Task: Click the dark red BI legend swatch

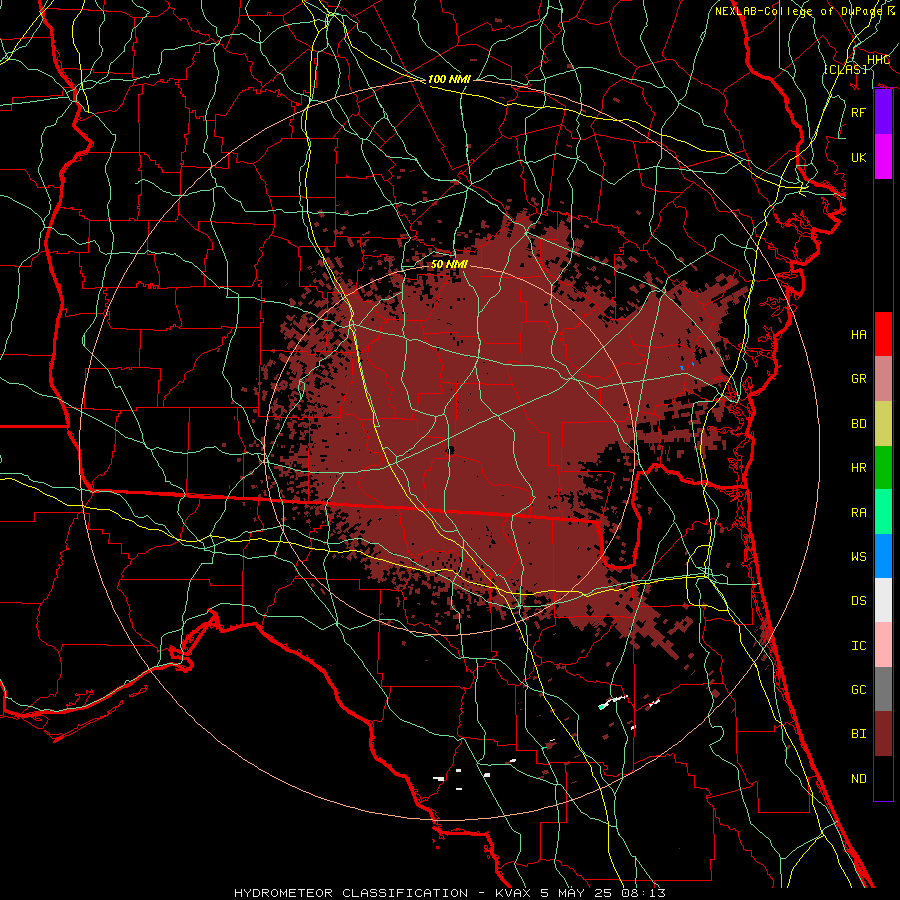Action: [x=883, y=734]
